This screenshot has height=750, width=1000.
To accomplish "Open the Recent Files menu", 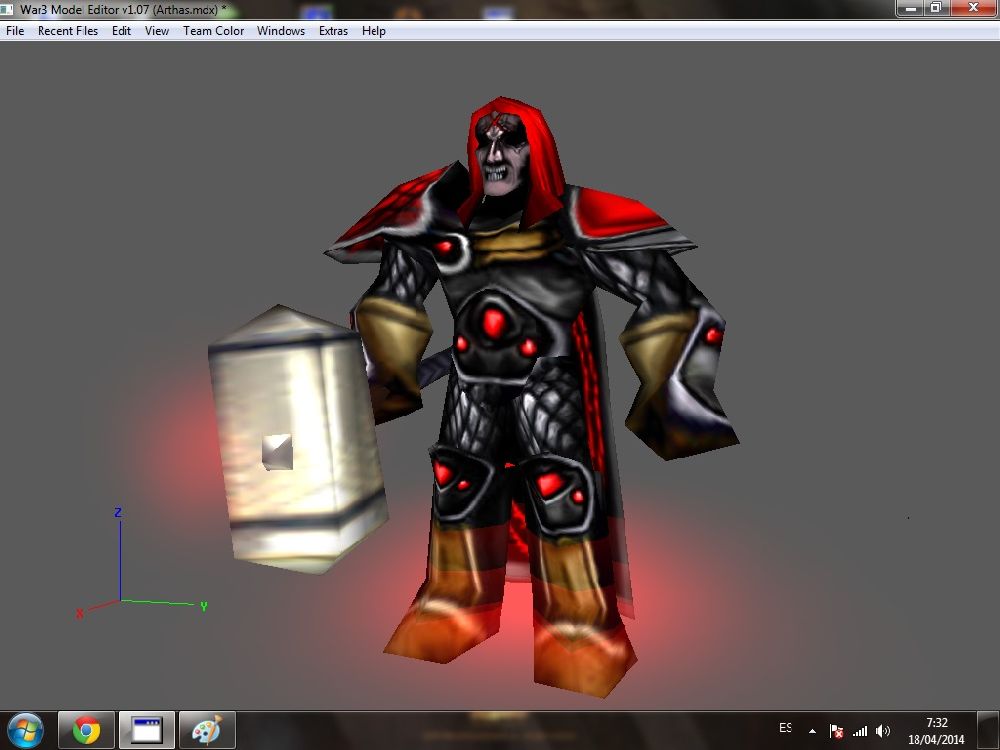I will click(x=68, y=31).
